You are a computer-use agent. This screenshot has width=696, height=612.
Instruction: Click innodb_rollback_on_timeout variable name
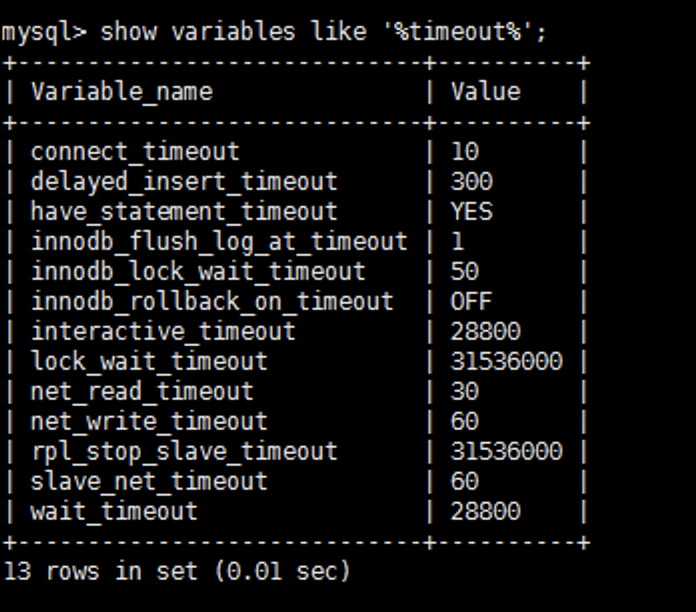click(212, 302)
